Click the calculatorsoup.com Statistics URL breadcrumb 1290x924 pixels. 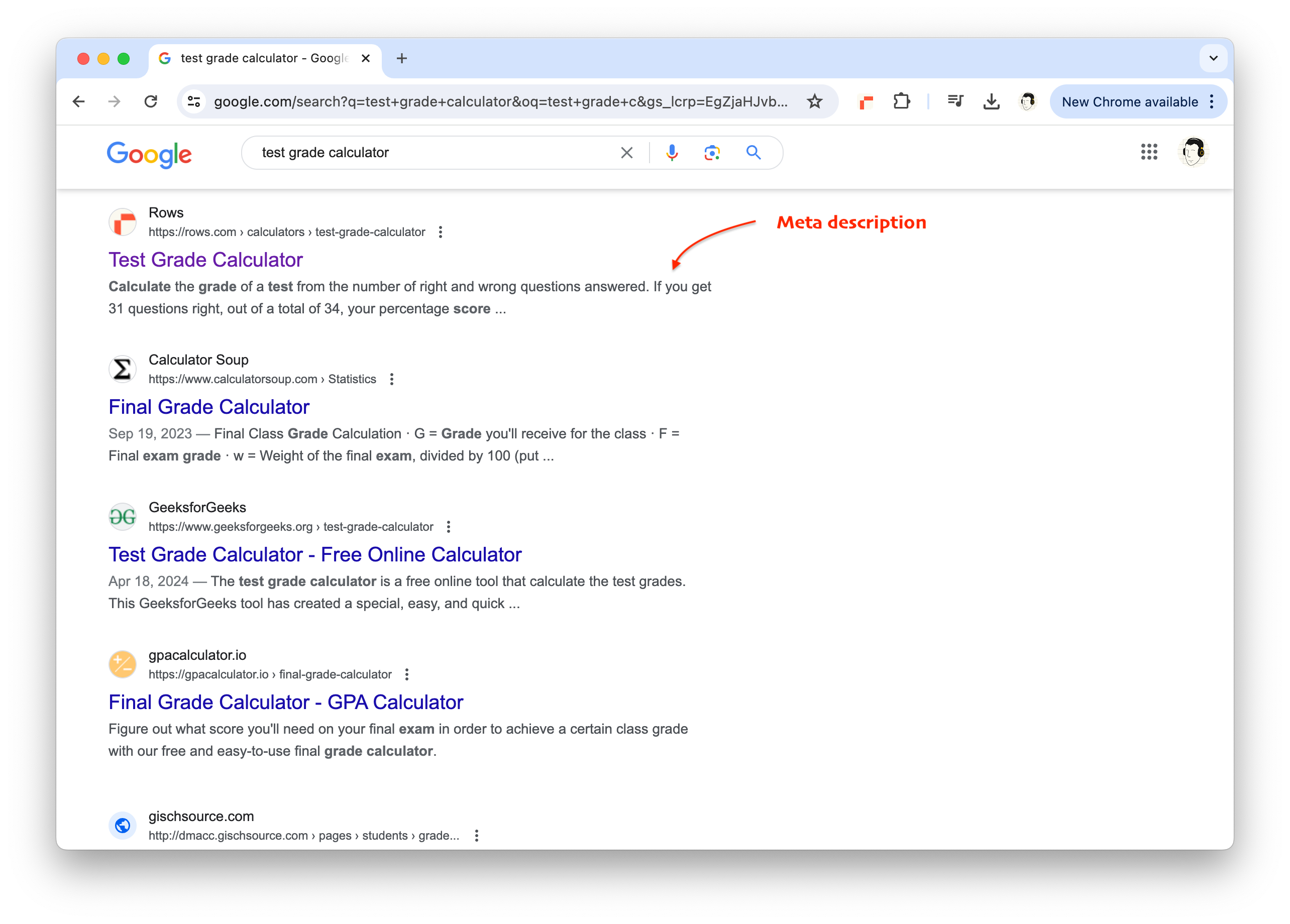coord(262,379)
